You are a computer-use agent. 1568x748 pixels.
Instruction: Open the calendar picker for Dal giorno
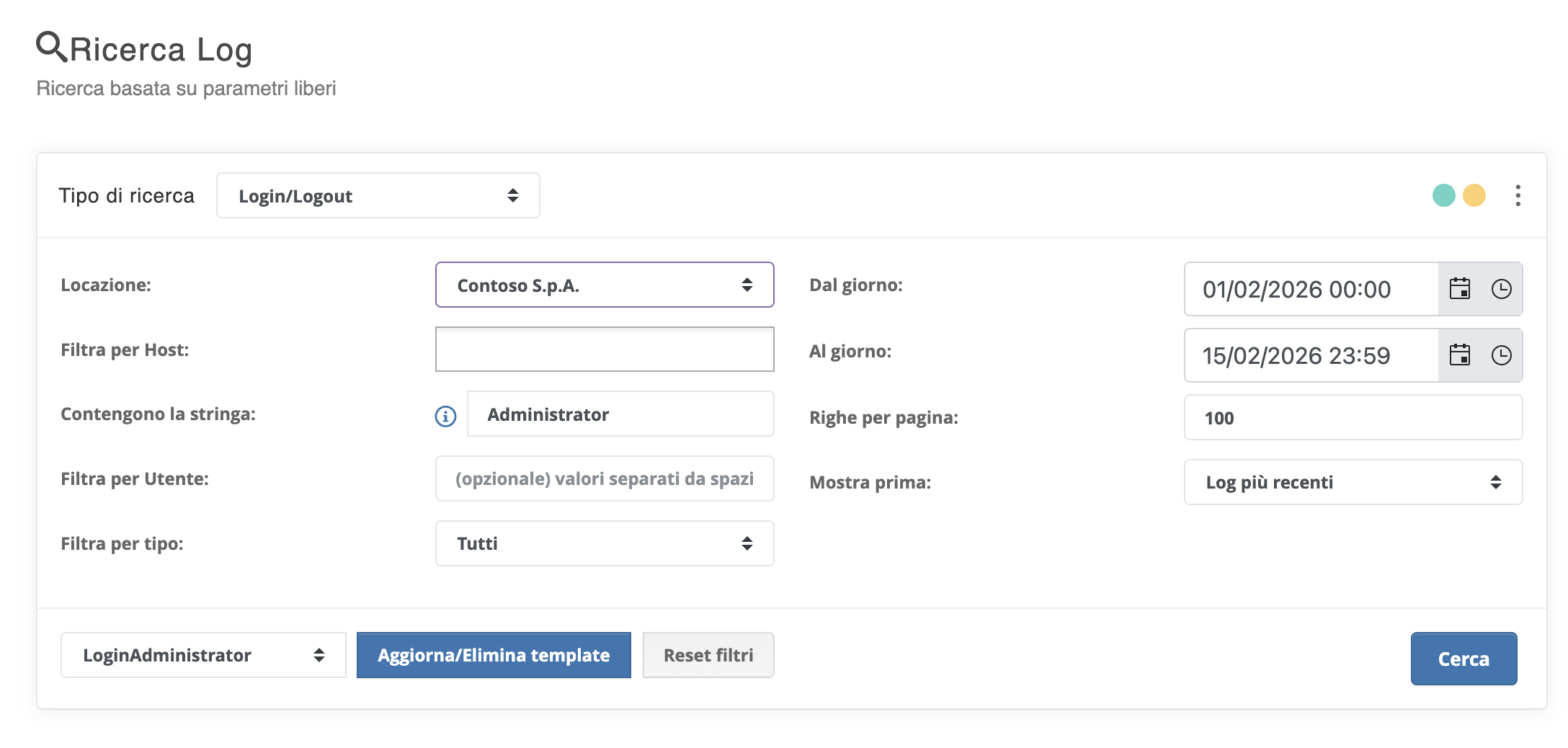pos(1461,289)
